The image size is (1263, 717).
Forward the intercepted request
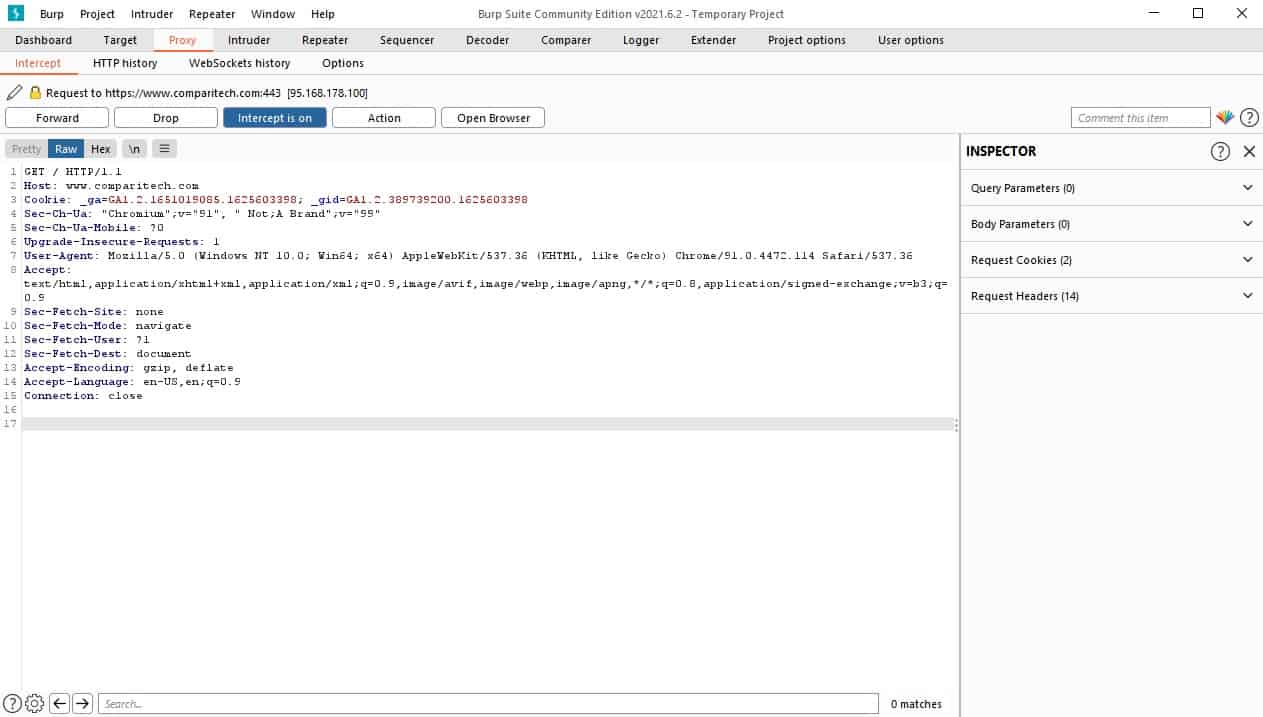(57, 118)
